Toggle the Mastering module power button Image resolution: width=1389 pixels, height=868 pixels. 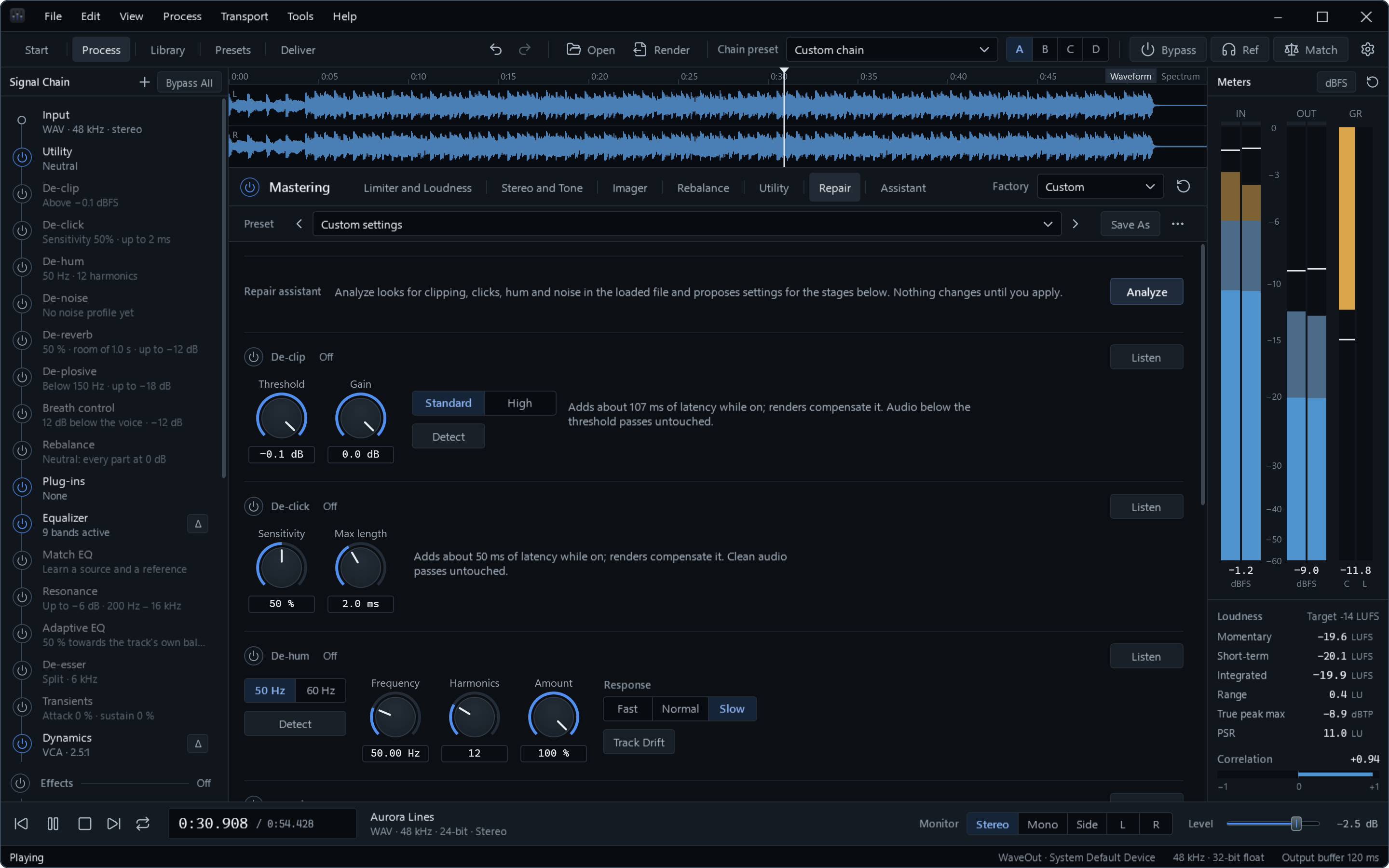[250, 187]
